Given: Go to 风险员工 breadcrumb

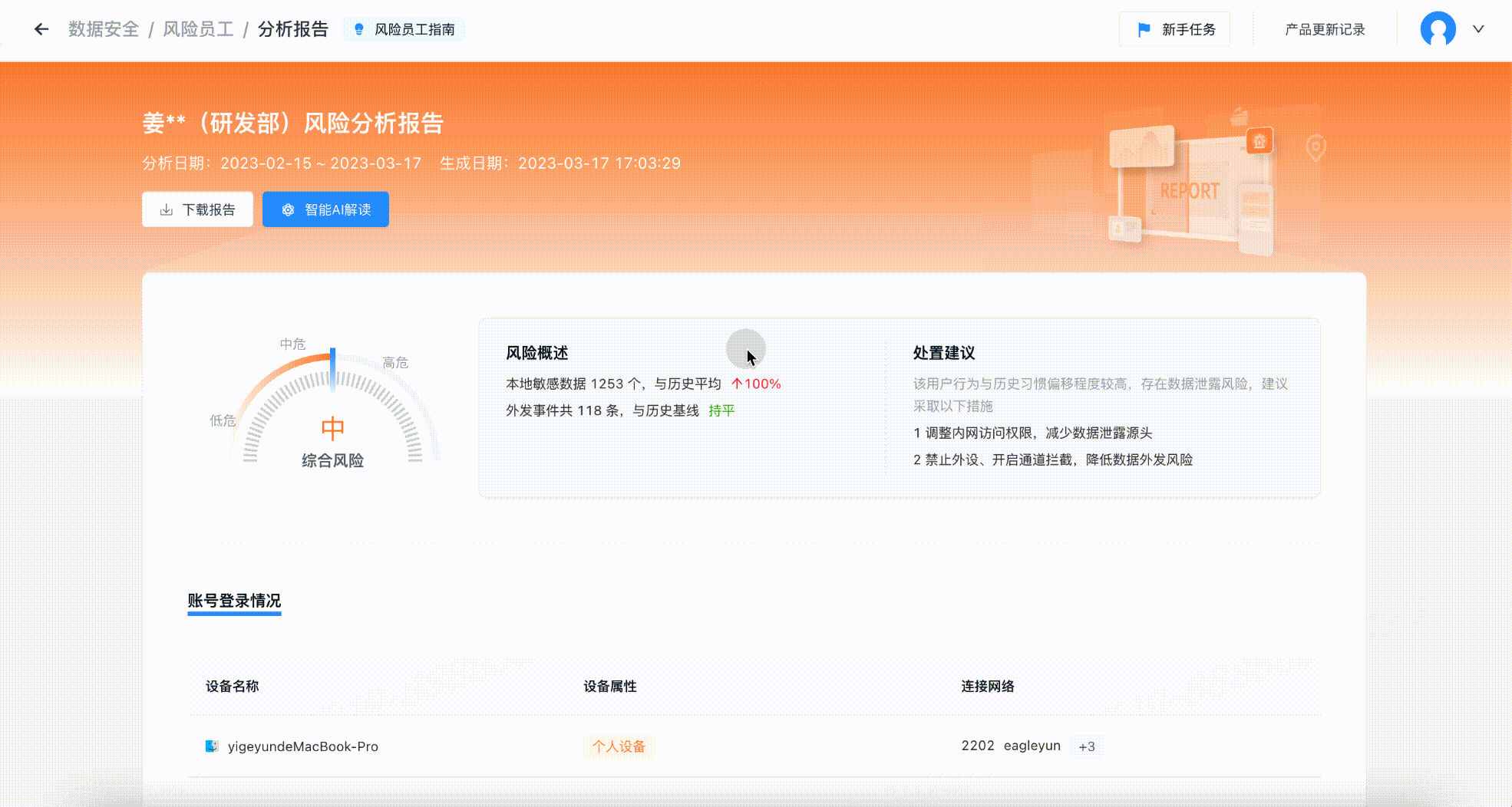Looking at the screenshot, I should [198, 29].
